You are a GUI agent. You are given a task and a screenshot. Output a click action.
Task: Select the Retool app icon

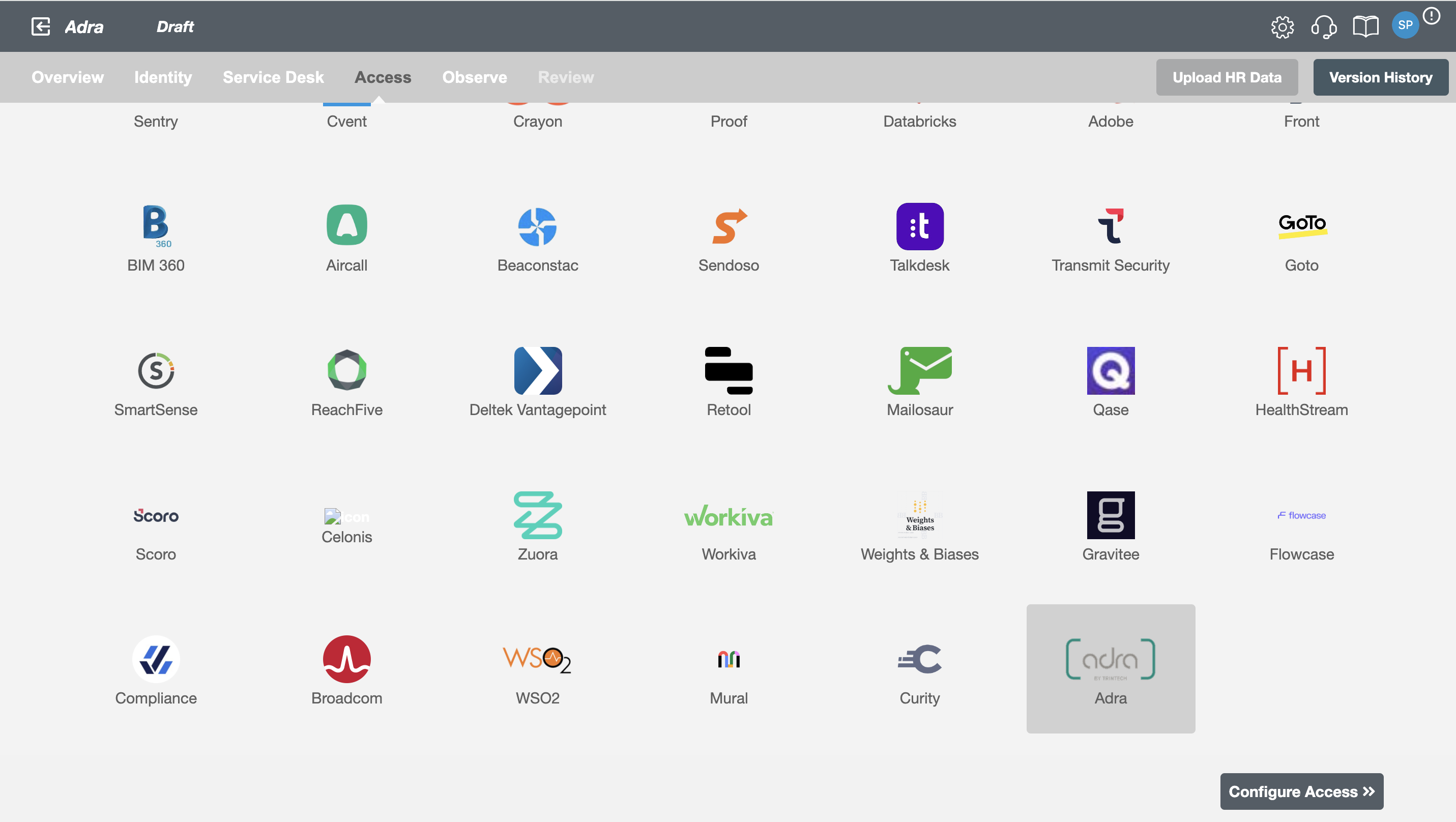729,371
